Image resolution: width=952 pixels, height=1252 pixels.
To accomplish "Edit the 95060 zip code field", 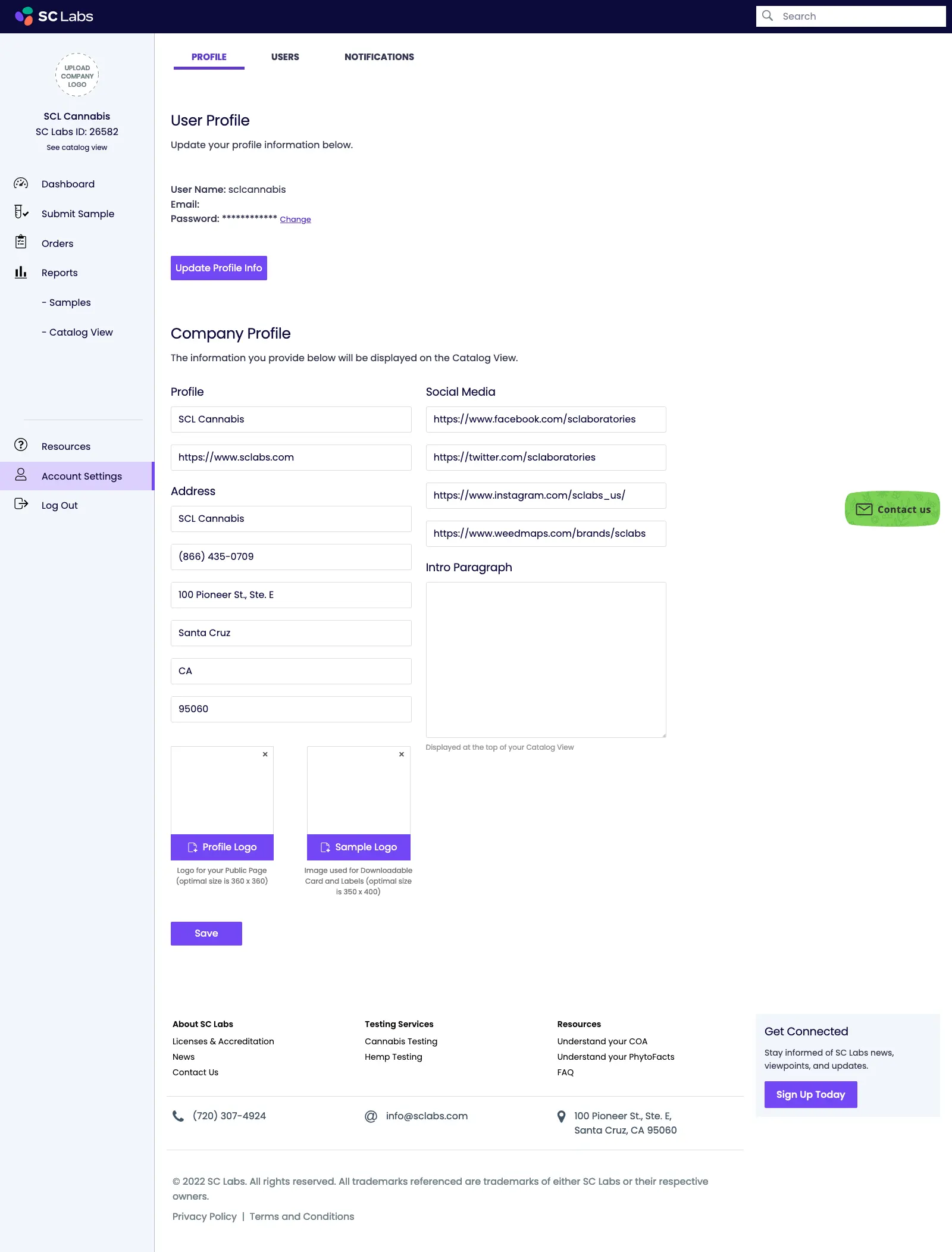I will 291,709.
